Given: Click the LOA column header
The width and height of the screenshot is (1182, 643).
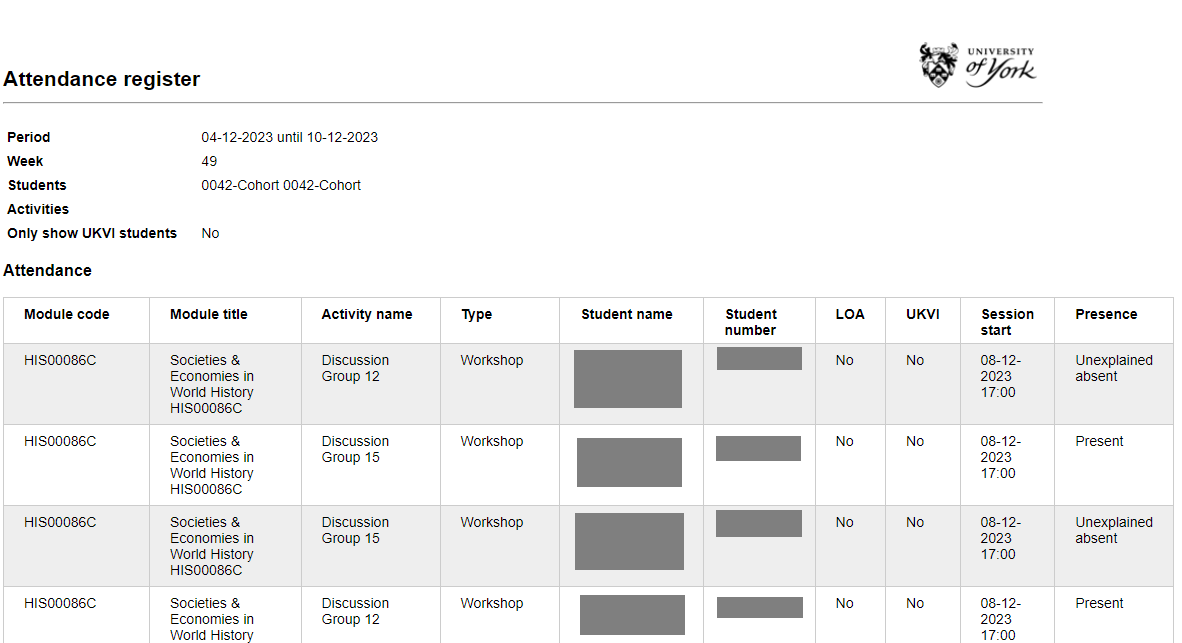Looking at the screenshot, I should coord(850,314).
